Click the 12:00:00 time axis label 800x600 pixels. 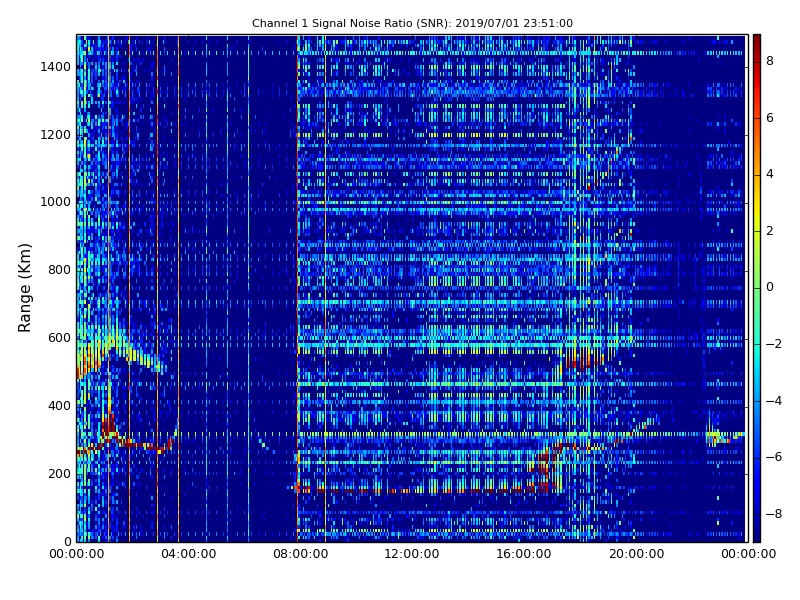412,554
